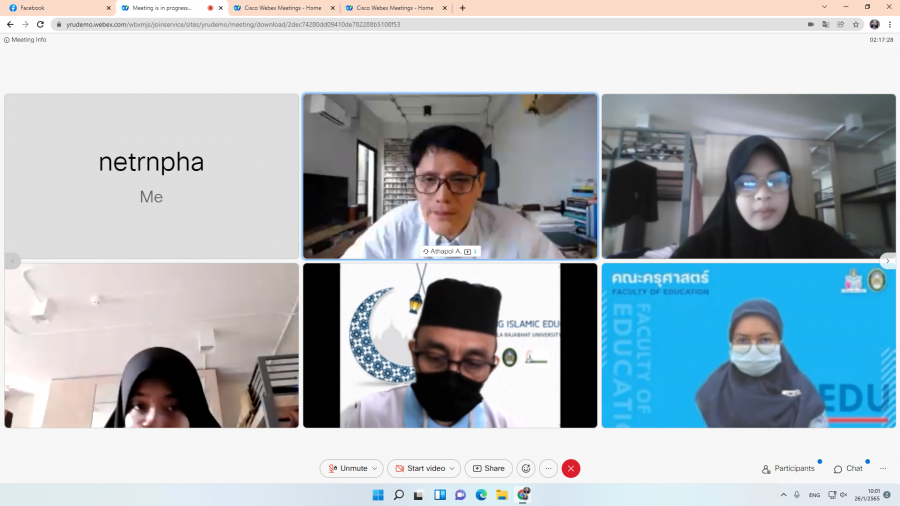
Task: Open a new browser tab
Action: click(x=462, y=8)
